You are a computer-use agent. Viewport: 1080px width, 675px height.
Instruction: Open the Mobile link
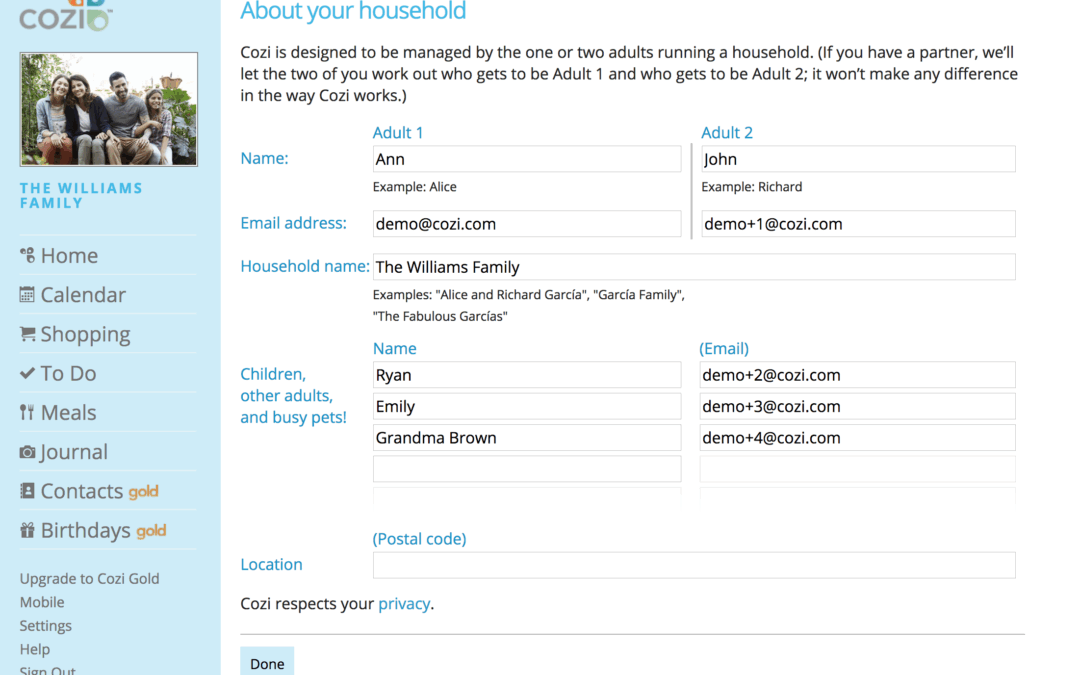point(42,602)
